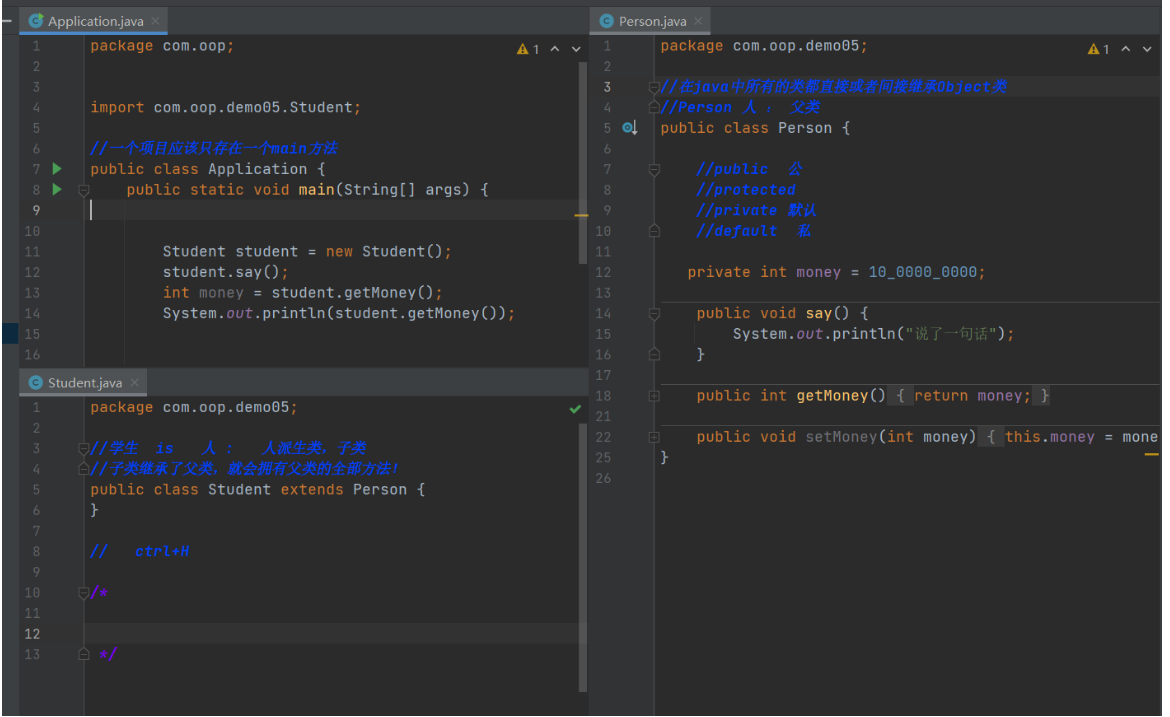Go to previous highlighted problem in Person.java
This screenshot has width=1170, height=717.
[1126, 49]
